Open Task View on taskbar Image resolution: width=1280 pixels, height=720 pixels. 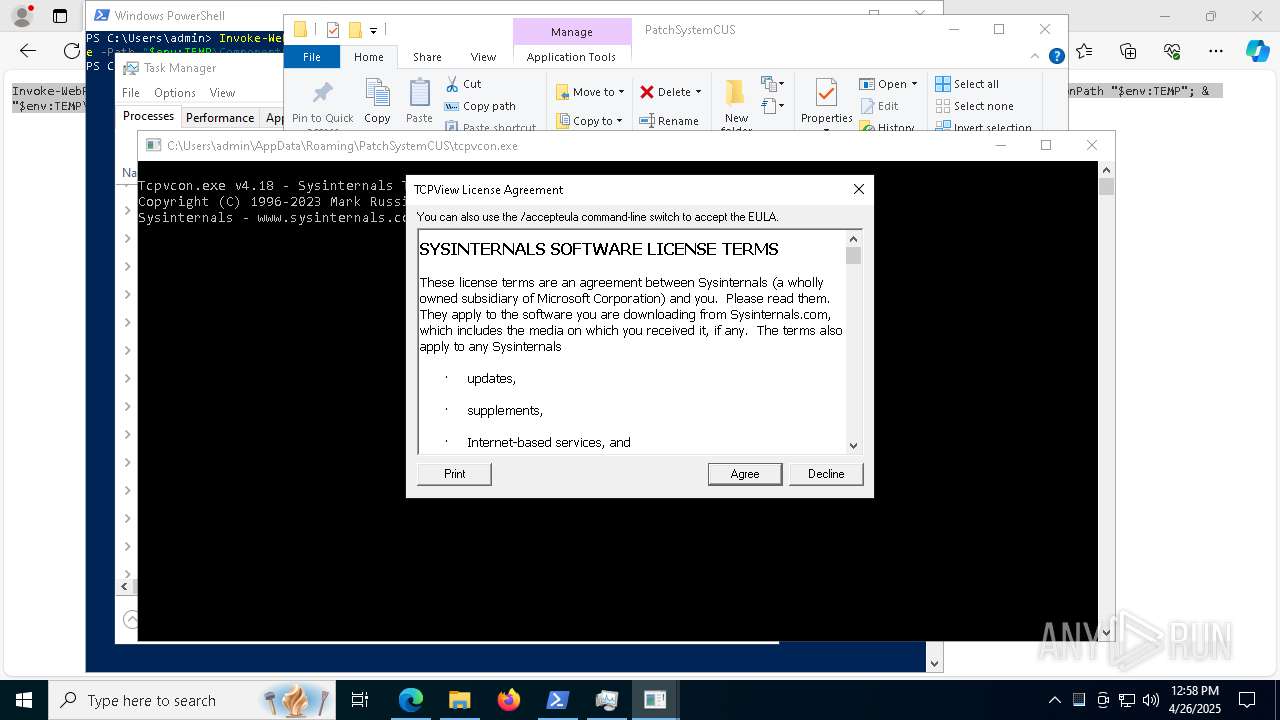click(x=360, y=700)
